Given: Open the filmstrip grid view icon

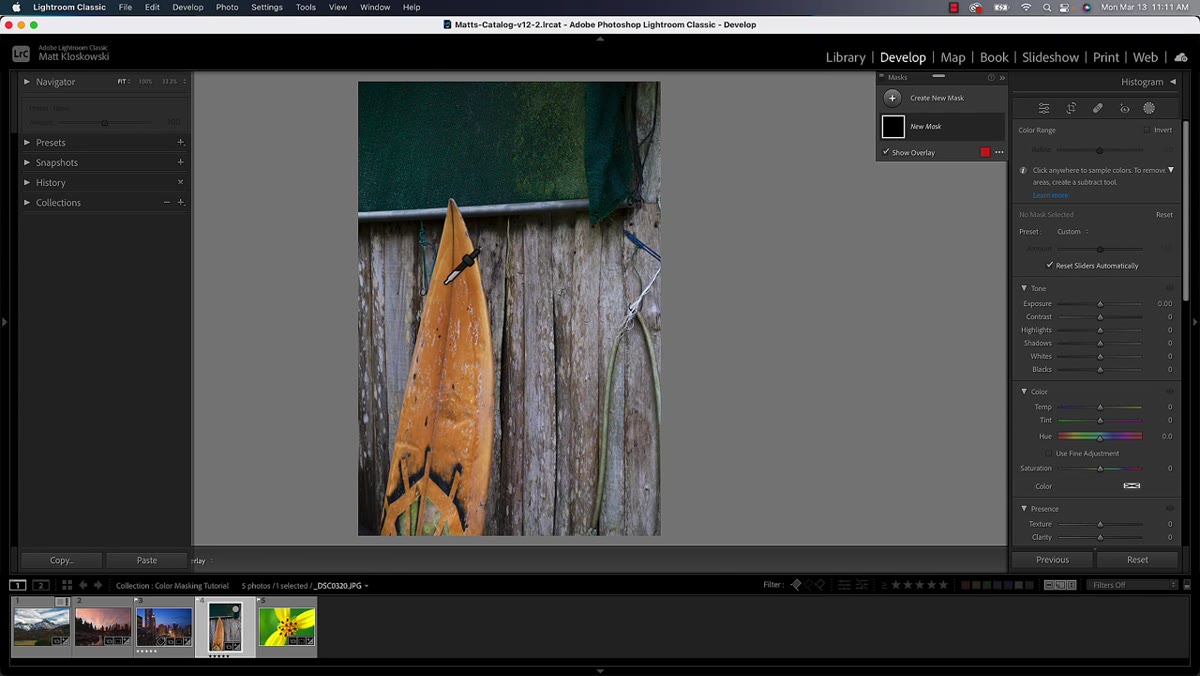Looking at the screenshot, I should coord(66,585).
